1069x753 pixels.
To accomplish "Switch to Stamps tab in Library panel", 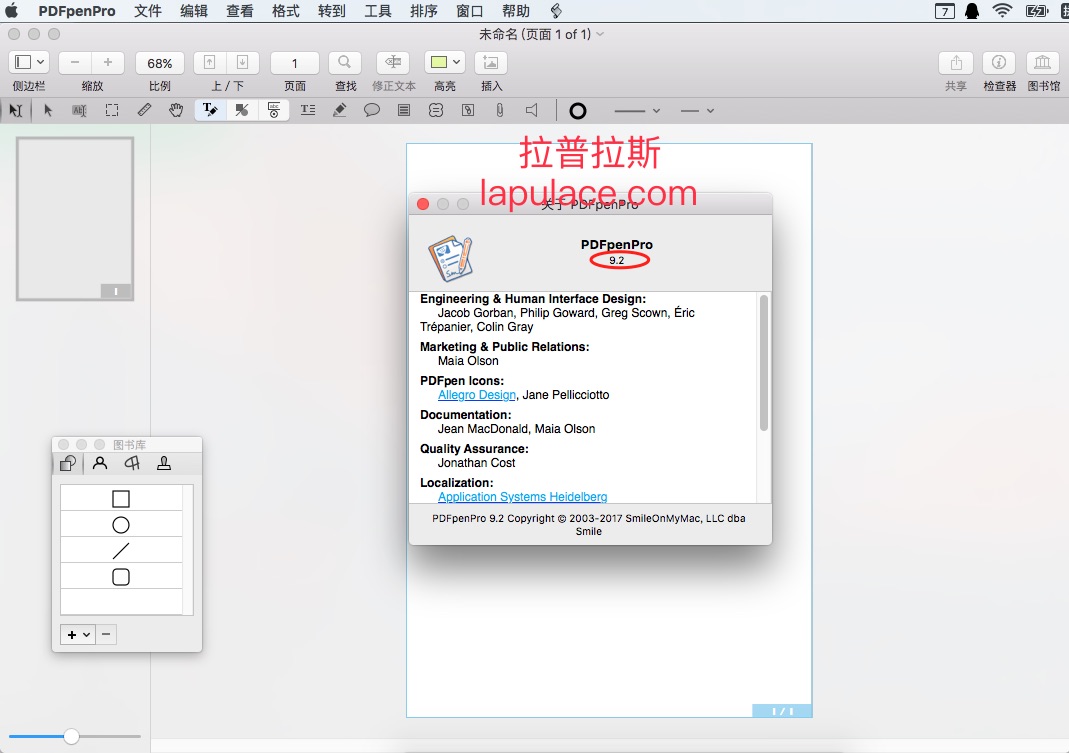I will click(164, 464).
